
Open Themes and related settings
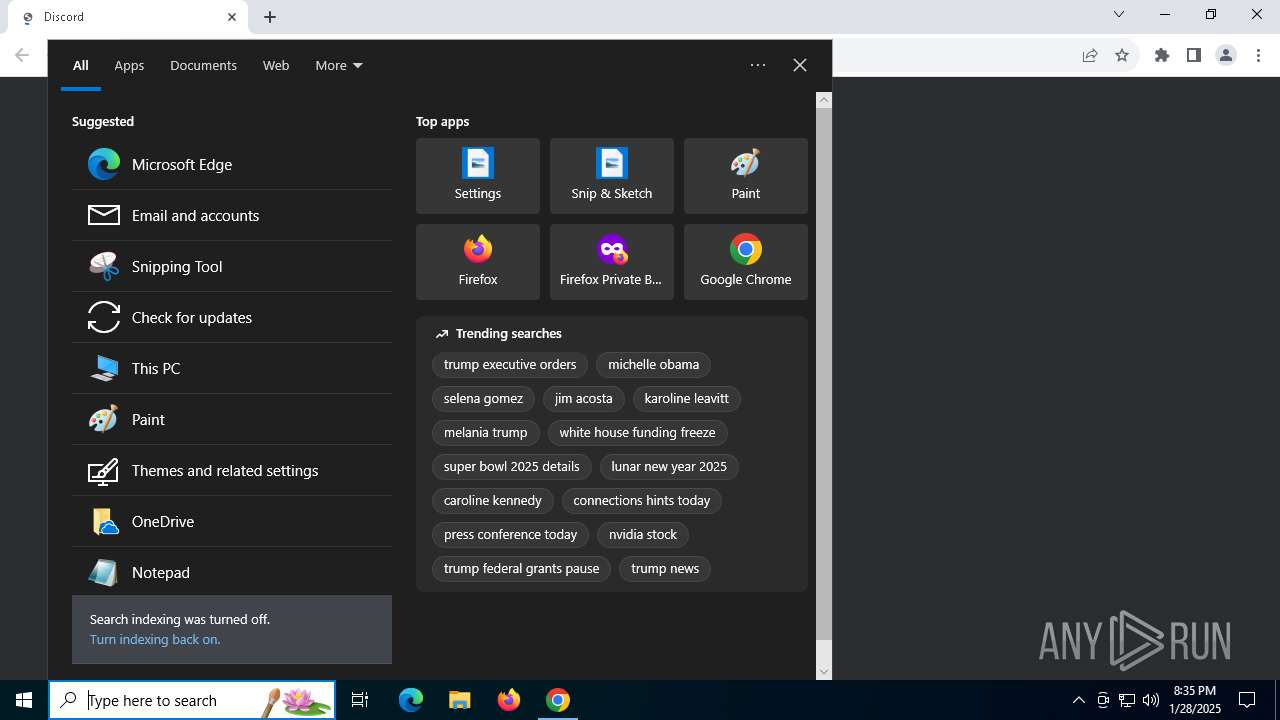point(232,470)
